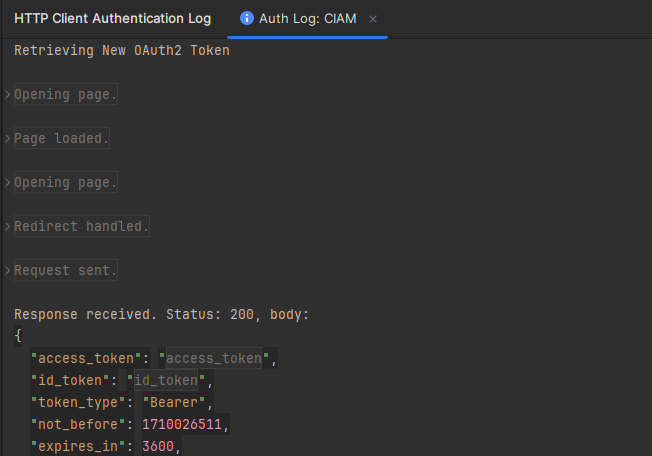Image resolution: width=652 pixels, height=456 pixels.
Task: Click the "expires_in" JSON key
Action: pyautogui.click(x=78, y=446)
